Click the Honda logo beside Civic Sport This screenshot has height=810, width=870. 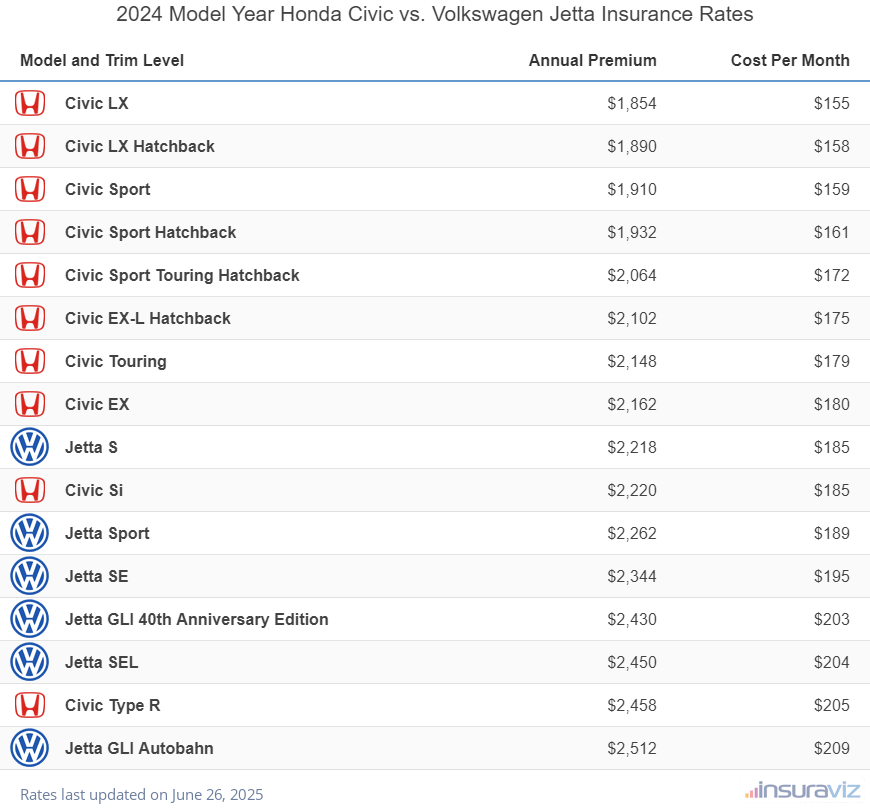[x=30, y=189]
